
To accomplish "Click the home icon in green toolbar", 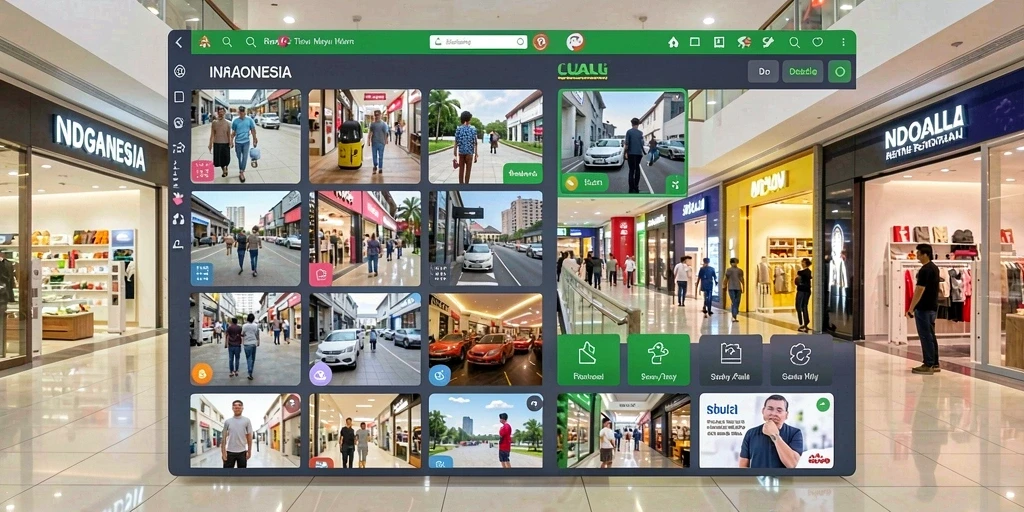I will tap(673, 42).
